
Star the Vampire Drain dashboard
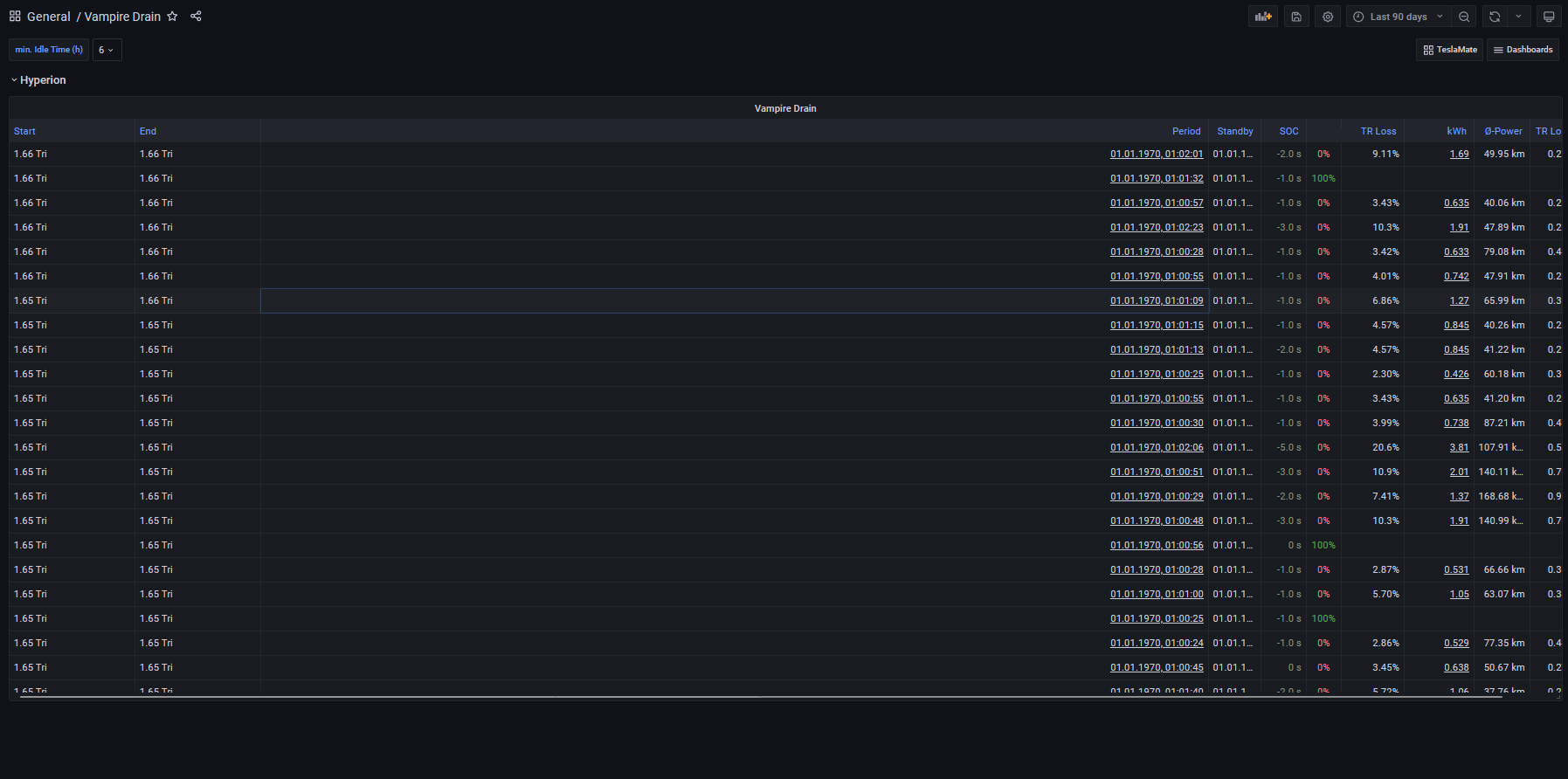point(172,17)
